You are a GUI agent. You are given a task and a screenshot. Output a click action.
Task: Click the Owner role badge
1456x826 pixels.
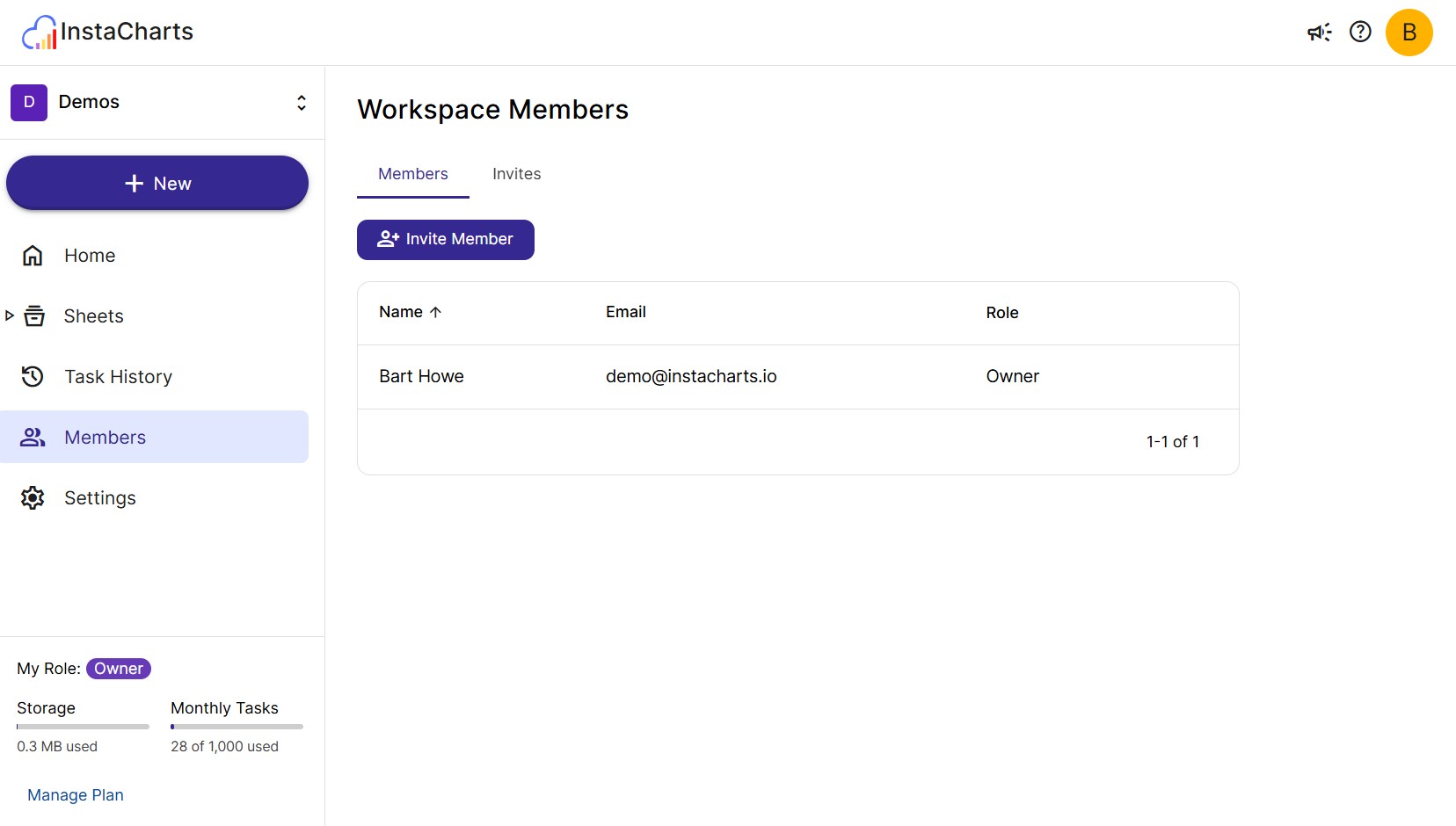click(x=118, y=668)
